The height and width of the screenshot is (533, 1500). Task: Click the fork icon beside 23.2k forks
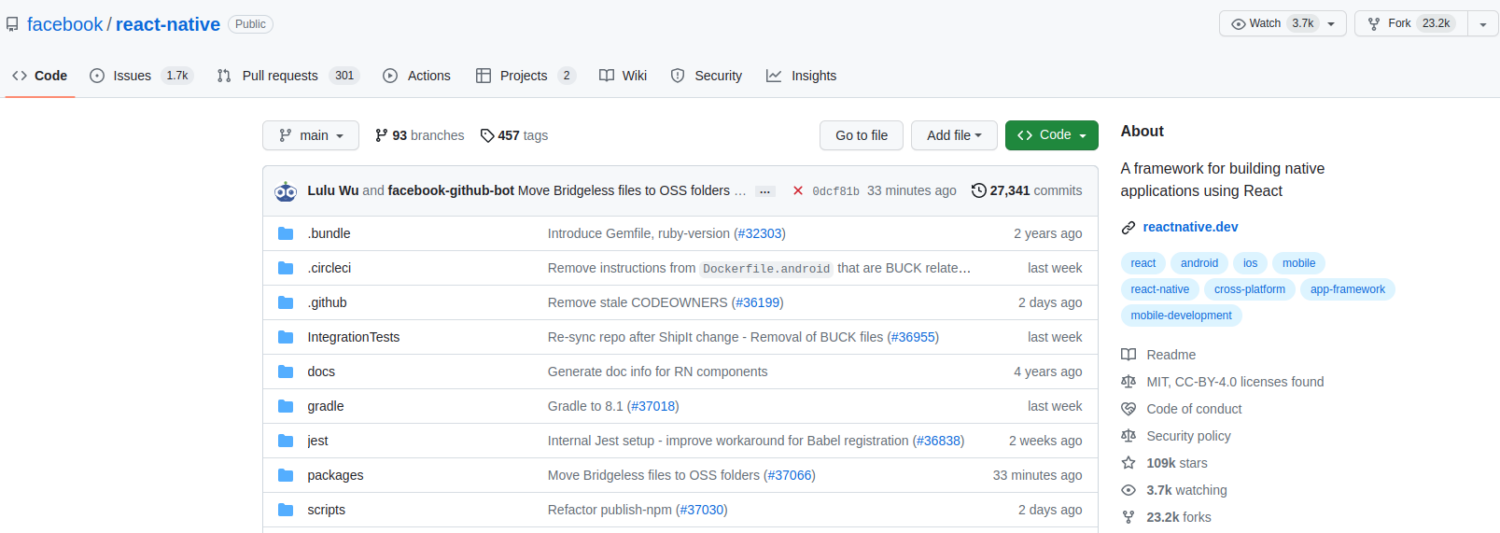point(1129,517)
